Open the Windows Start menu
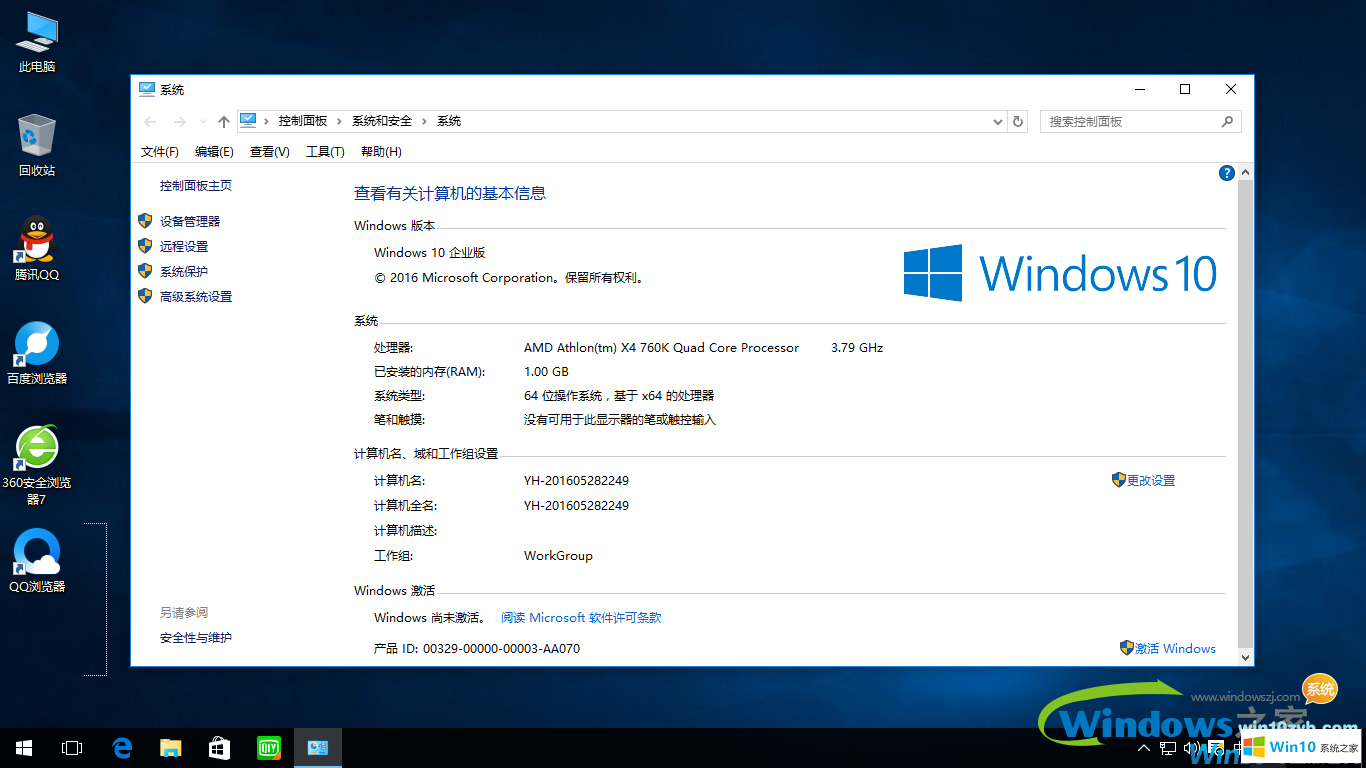The image size is (1366, 768). click(24, 747)
